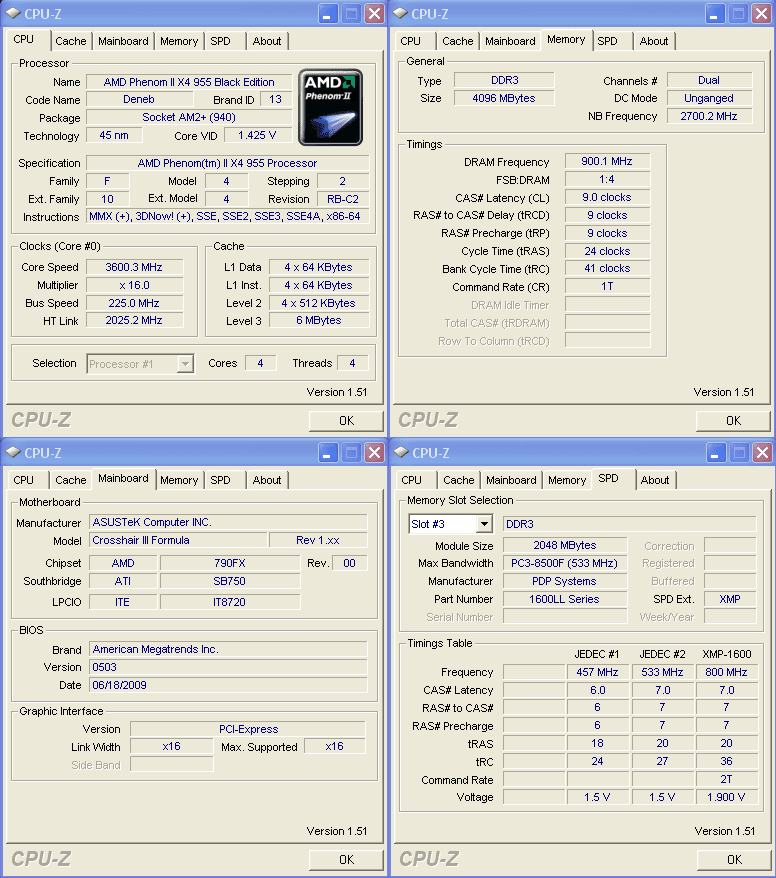Close the Memory tab window
This screenshot has width=776, height=878.
pyautogui.click(x=761, y=13)
